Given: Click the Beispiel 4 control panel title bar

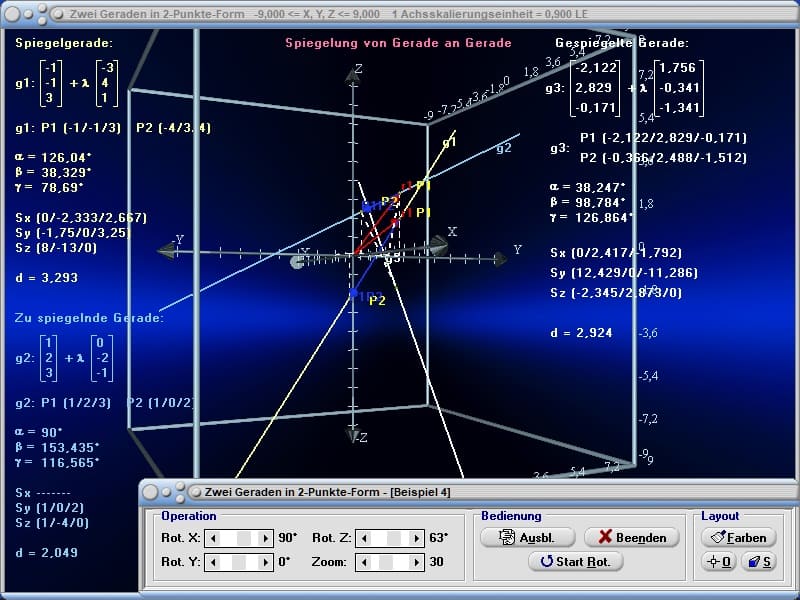Looking at the screenshot, I should (x=467, y=492).
